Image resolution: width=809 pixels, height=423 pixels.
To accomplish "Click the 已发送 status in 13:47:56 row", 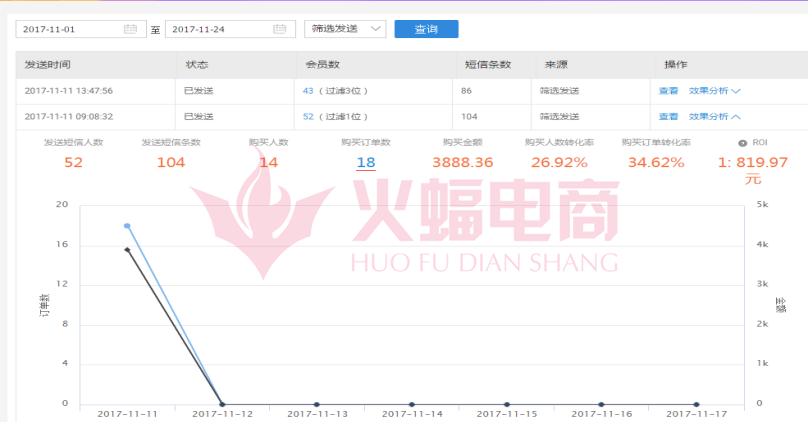I will (x=199, y=91).
